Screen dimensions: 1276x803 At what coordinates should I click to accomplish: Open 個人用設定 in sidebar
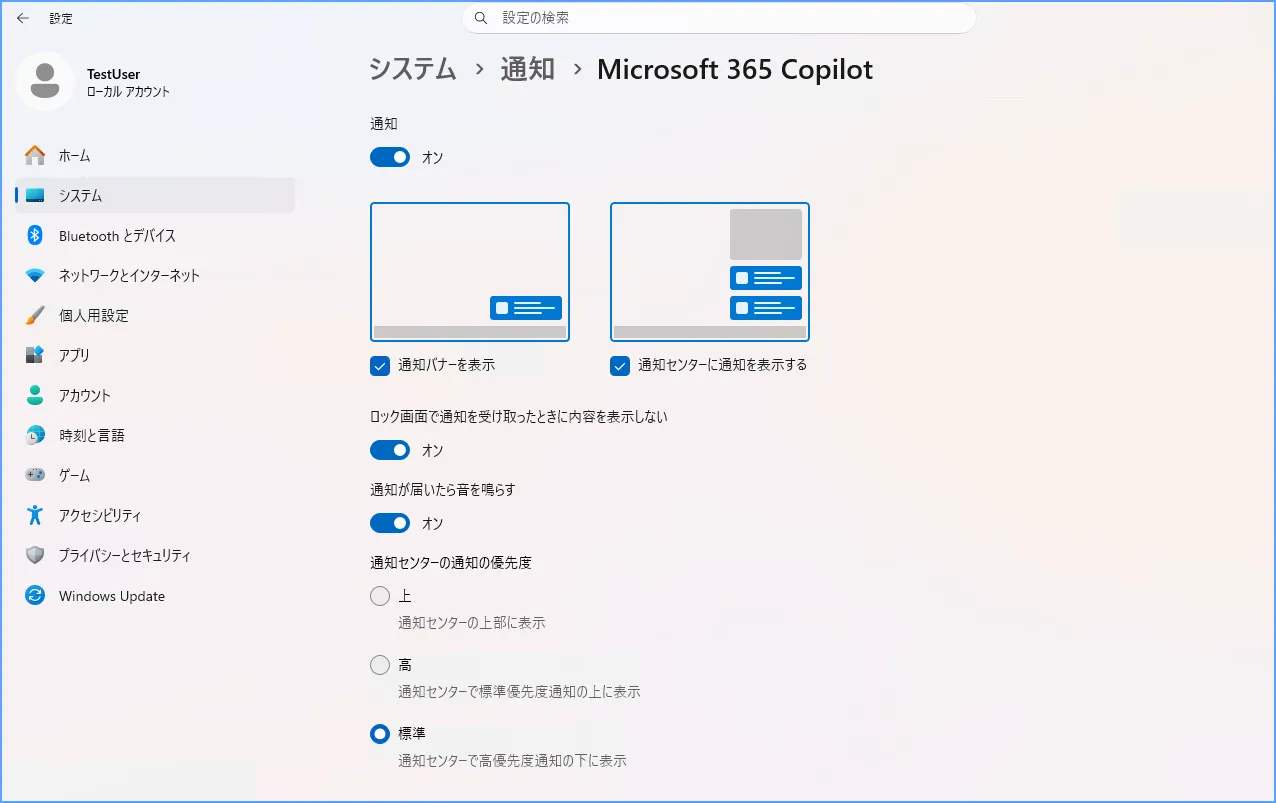coord(155,315)
